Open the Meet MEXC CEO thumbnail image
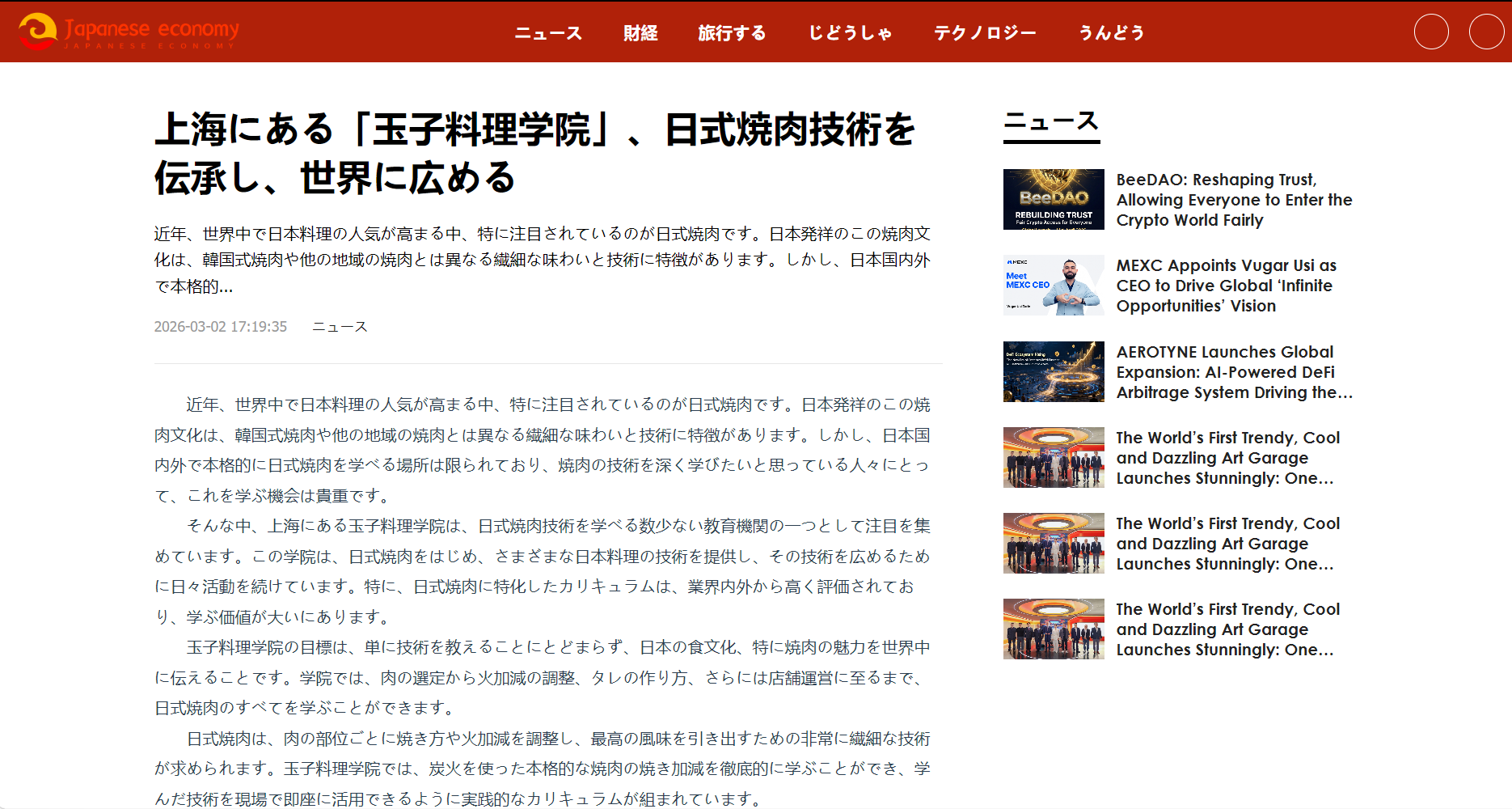The width and height of the screenshot is (1512, 809). (x=1053, y=286)
